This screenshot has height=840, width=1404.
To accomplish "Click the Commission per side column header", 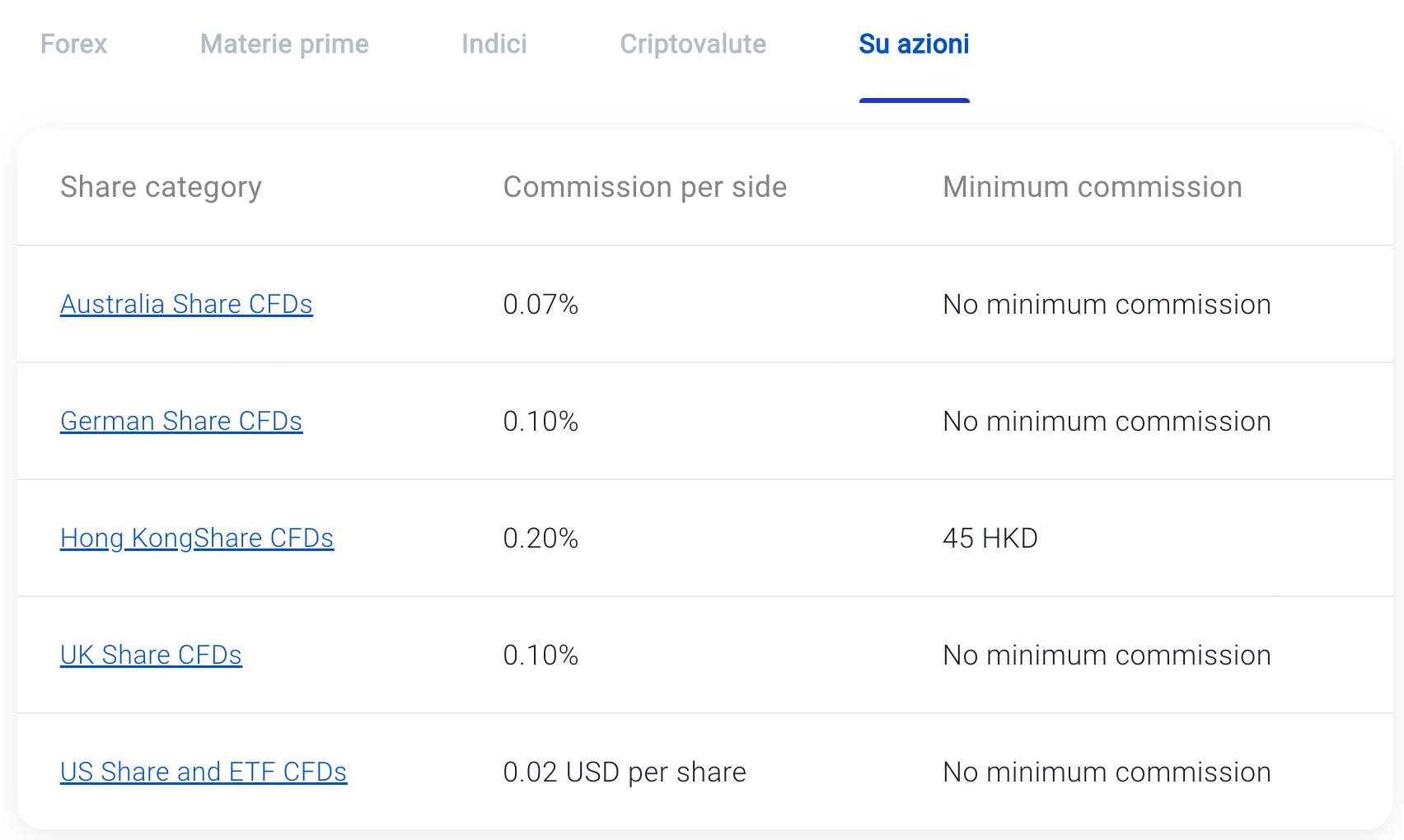I will pos(645,188).
